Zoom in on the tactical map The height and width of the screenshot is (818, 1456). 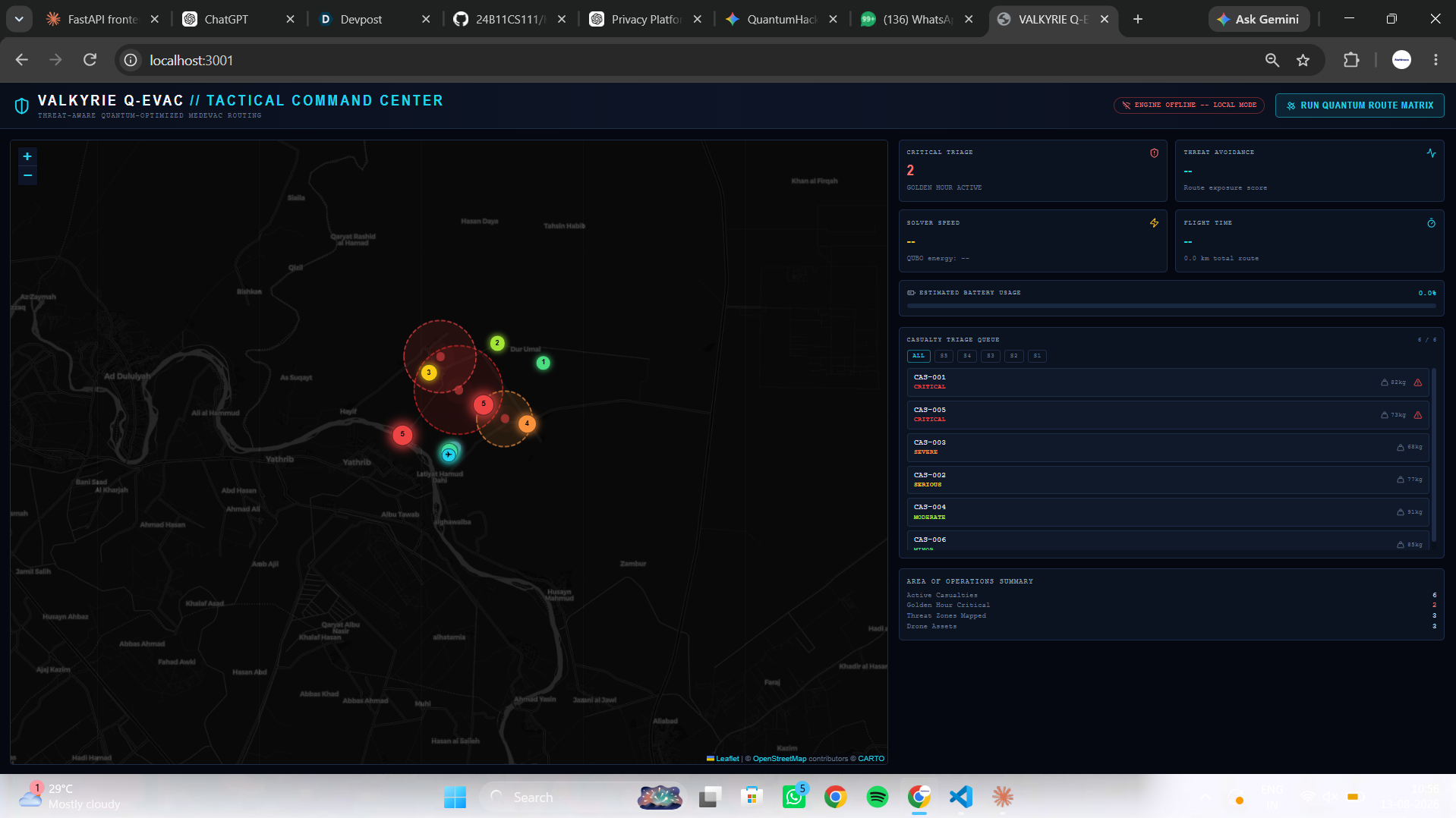tap(27, 156)
